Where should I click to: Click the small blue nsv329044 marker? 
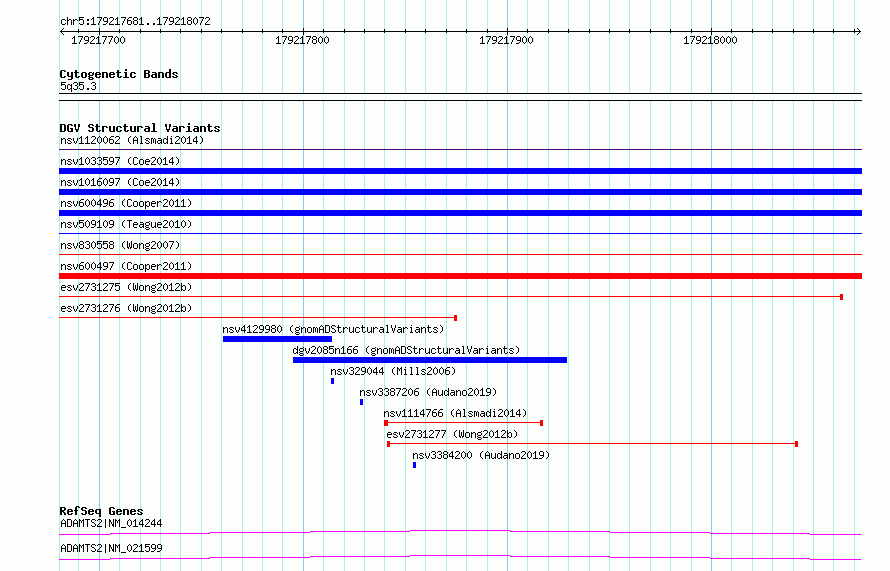pyautogui.click(x=333, y=381)
